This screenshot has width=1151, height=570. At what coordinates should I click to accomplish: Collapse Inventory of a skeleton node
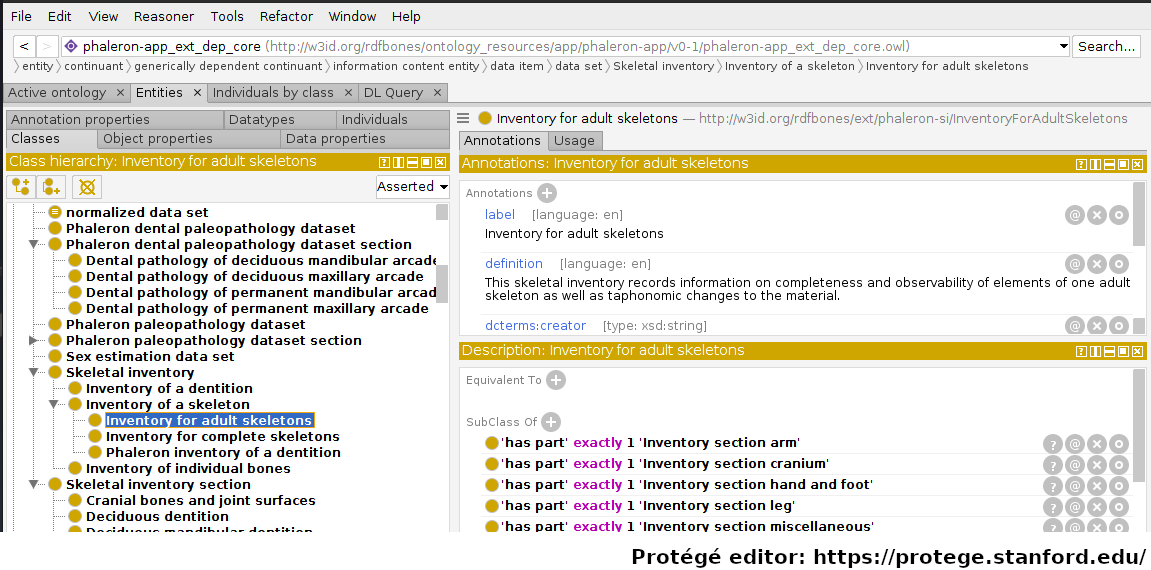(53, 405)
